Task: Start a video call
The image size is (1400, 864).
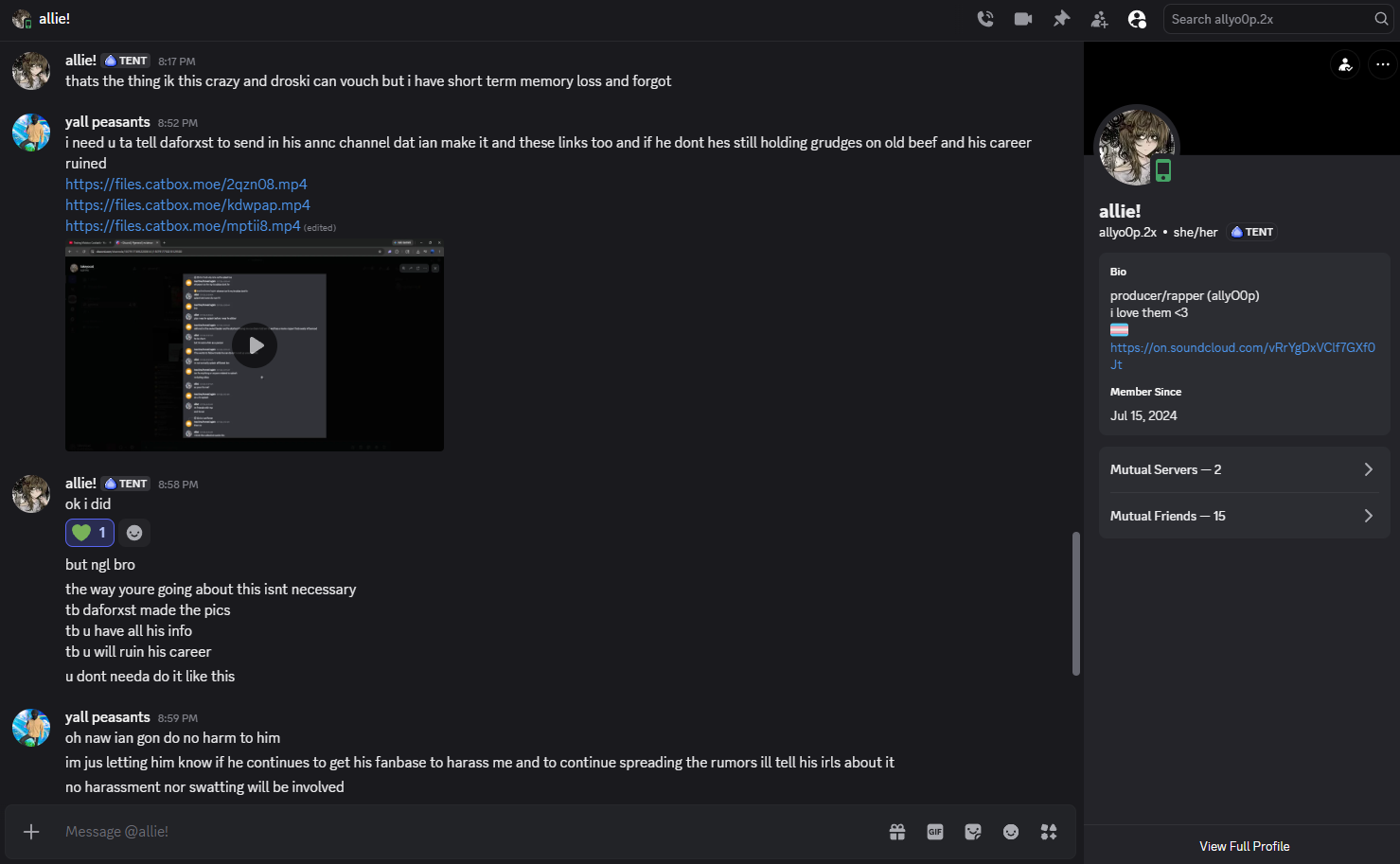Action: [x=1023, y=19]
